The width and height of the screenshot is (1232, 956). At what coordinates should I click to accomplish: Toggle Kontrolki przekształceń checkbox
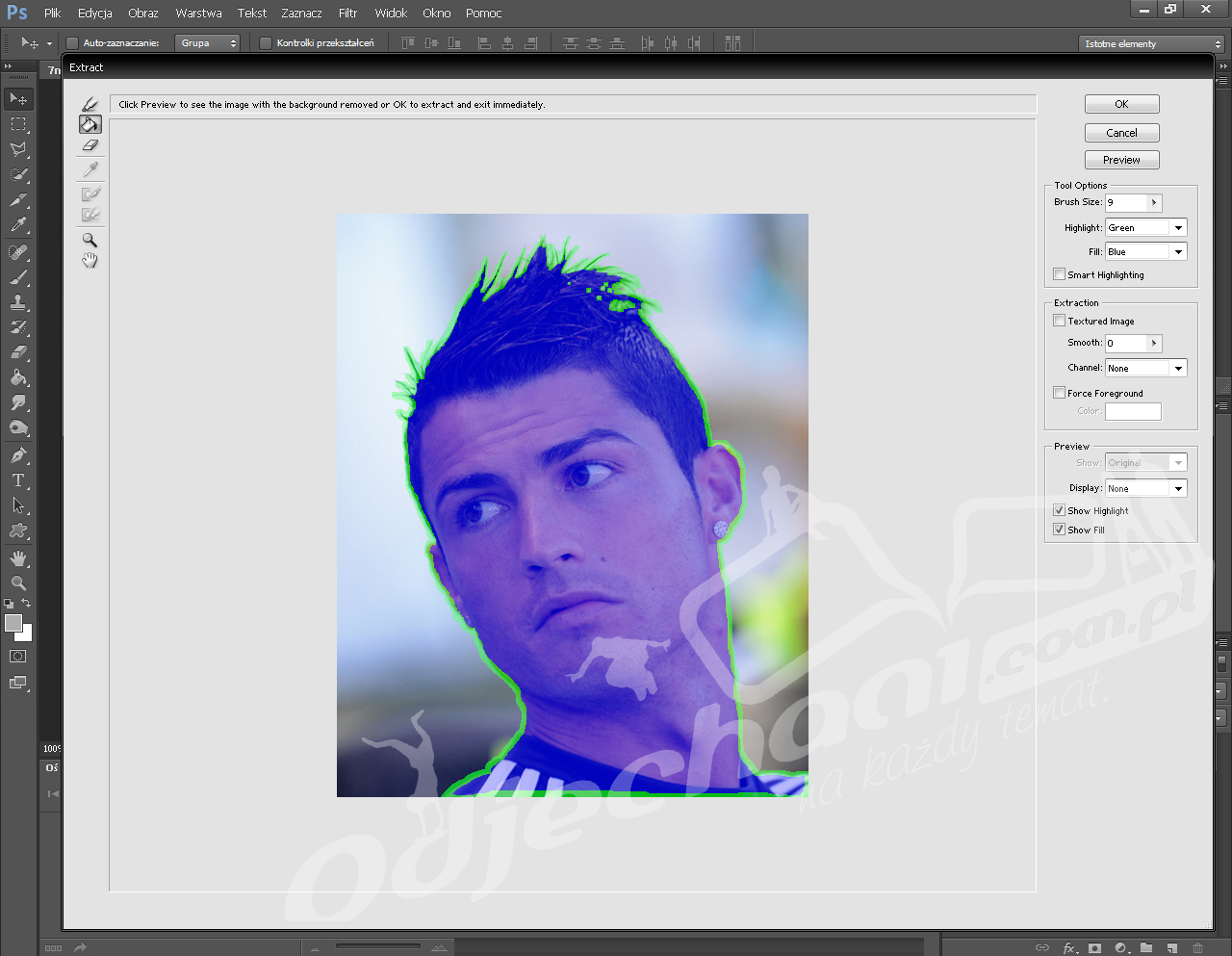click(266, 43)
